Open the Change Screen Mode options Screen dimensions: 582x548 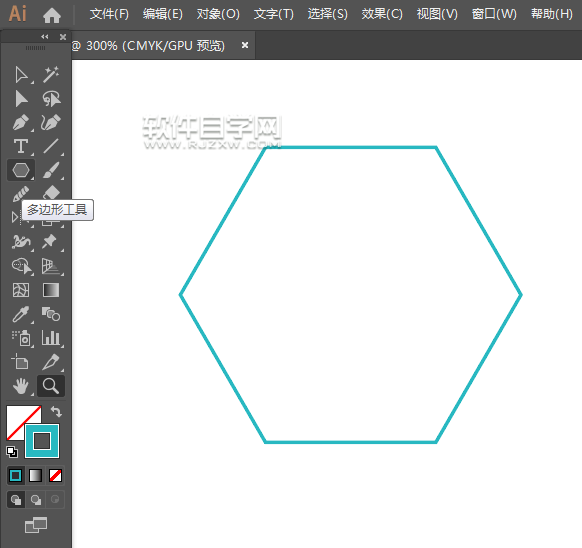[36, 525]
